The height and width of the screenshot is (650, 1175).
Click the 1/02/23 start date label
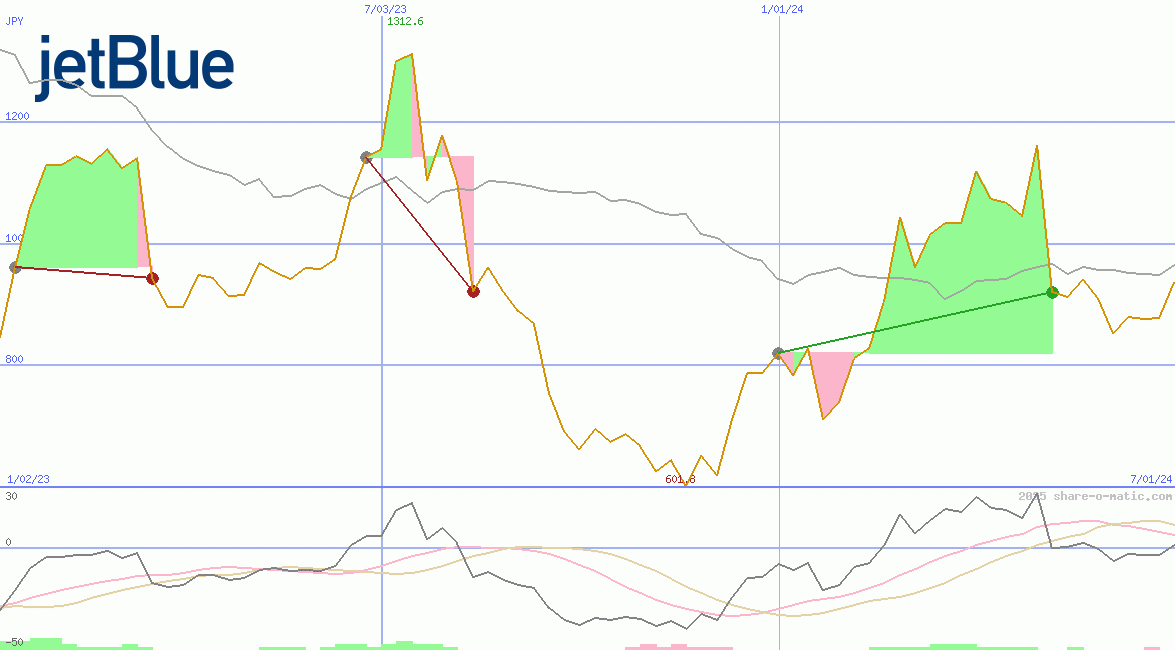[28, 480]
